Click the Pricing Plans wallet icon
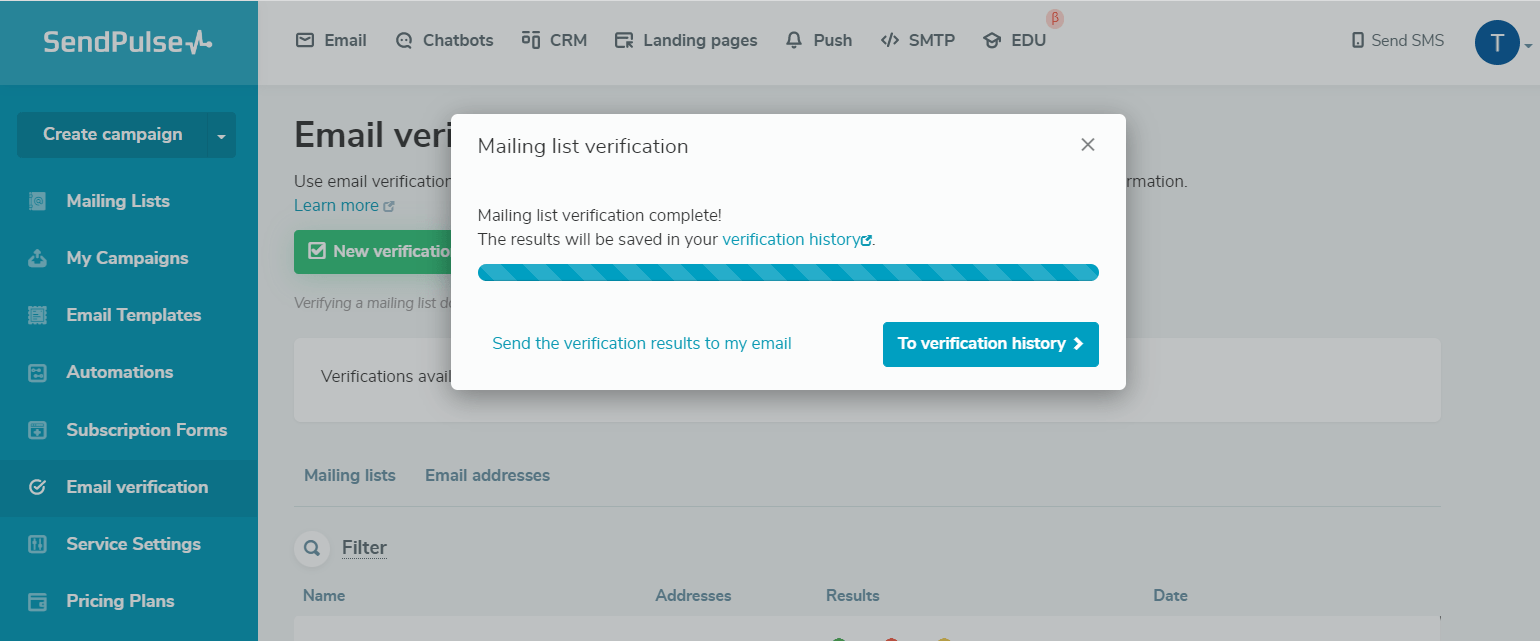 click(x=37, y=601)
